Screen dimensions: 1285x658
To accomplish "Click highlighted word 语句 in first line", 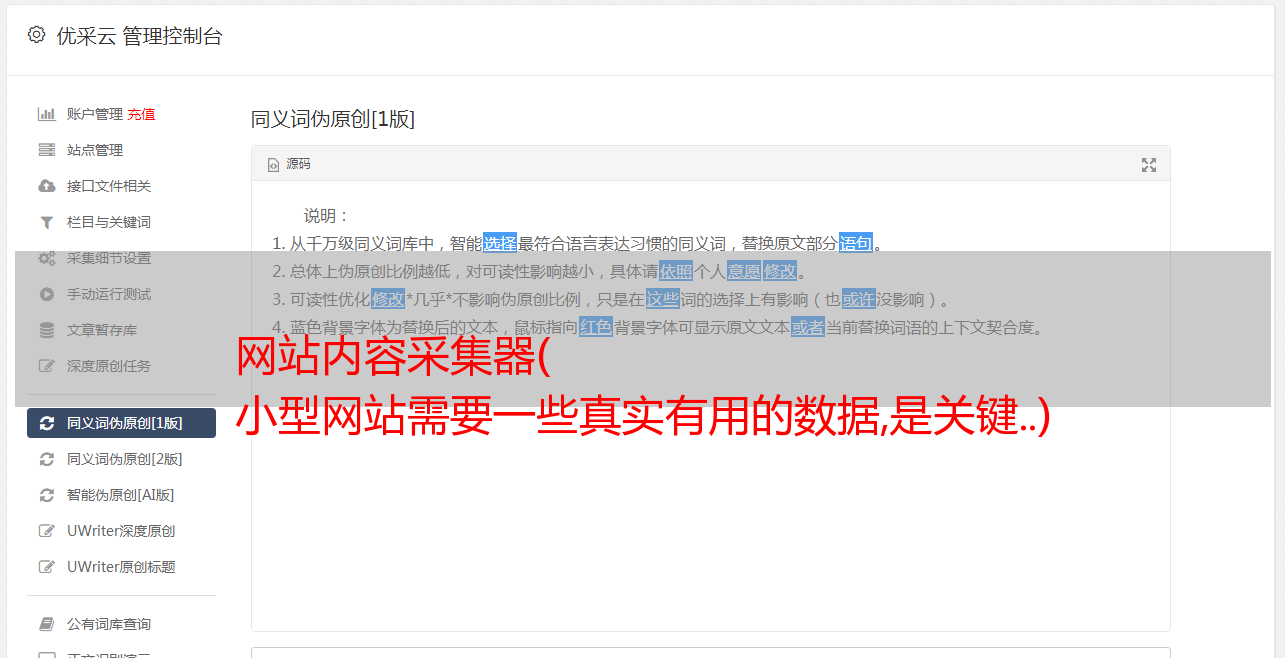I will click(856, 243).
